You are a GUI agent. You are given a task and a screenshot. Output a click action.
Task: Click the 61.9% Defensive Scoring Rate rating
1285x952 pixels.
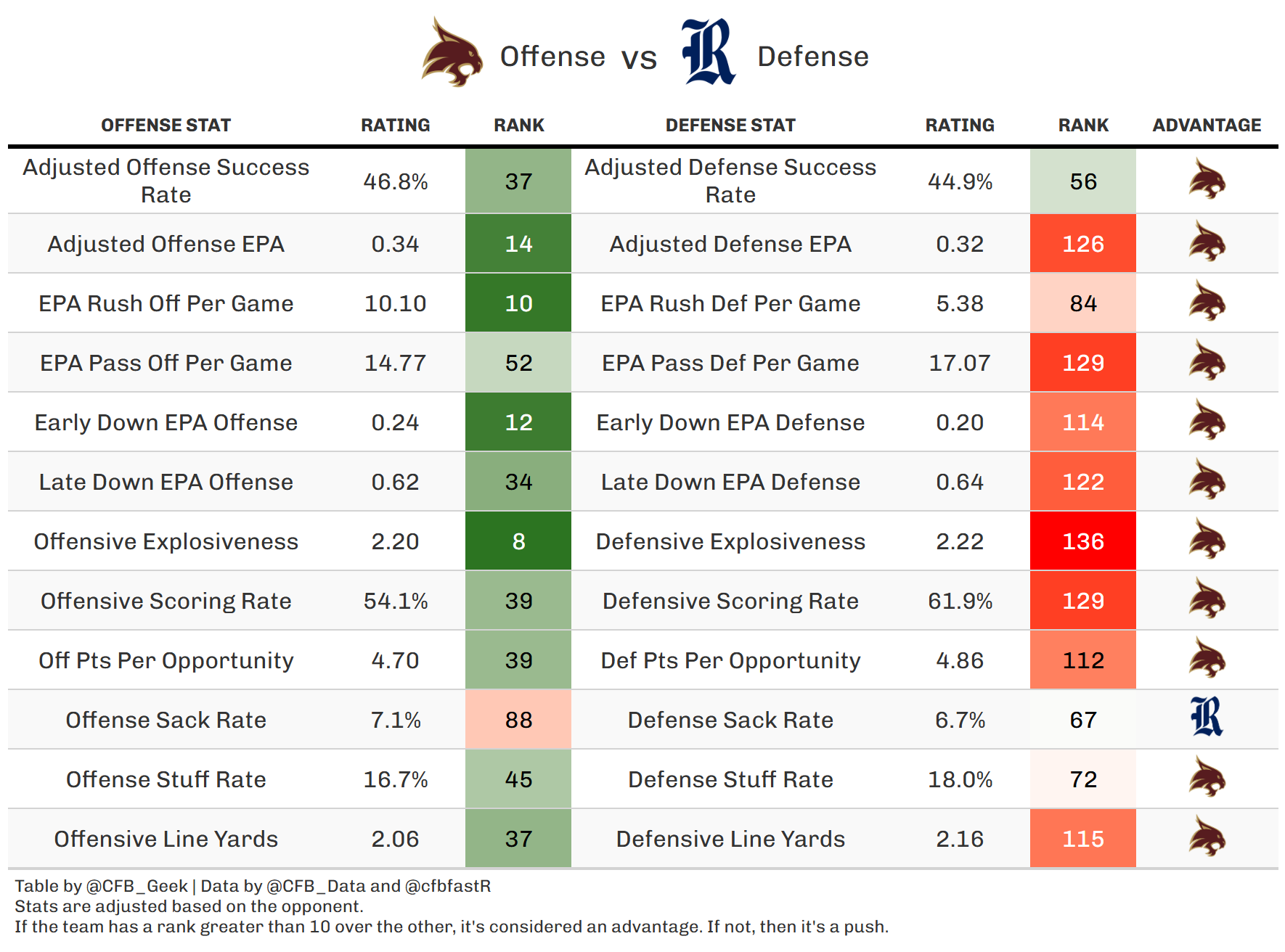point(960,601)
